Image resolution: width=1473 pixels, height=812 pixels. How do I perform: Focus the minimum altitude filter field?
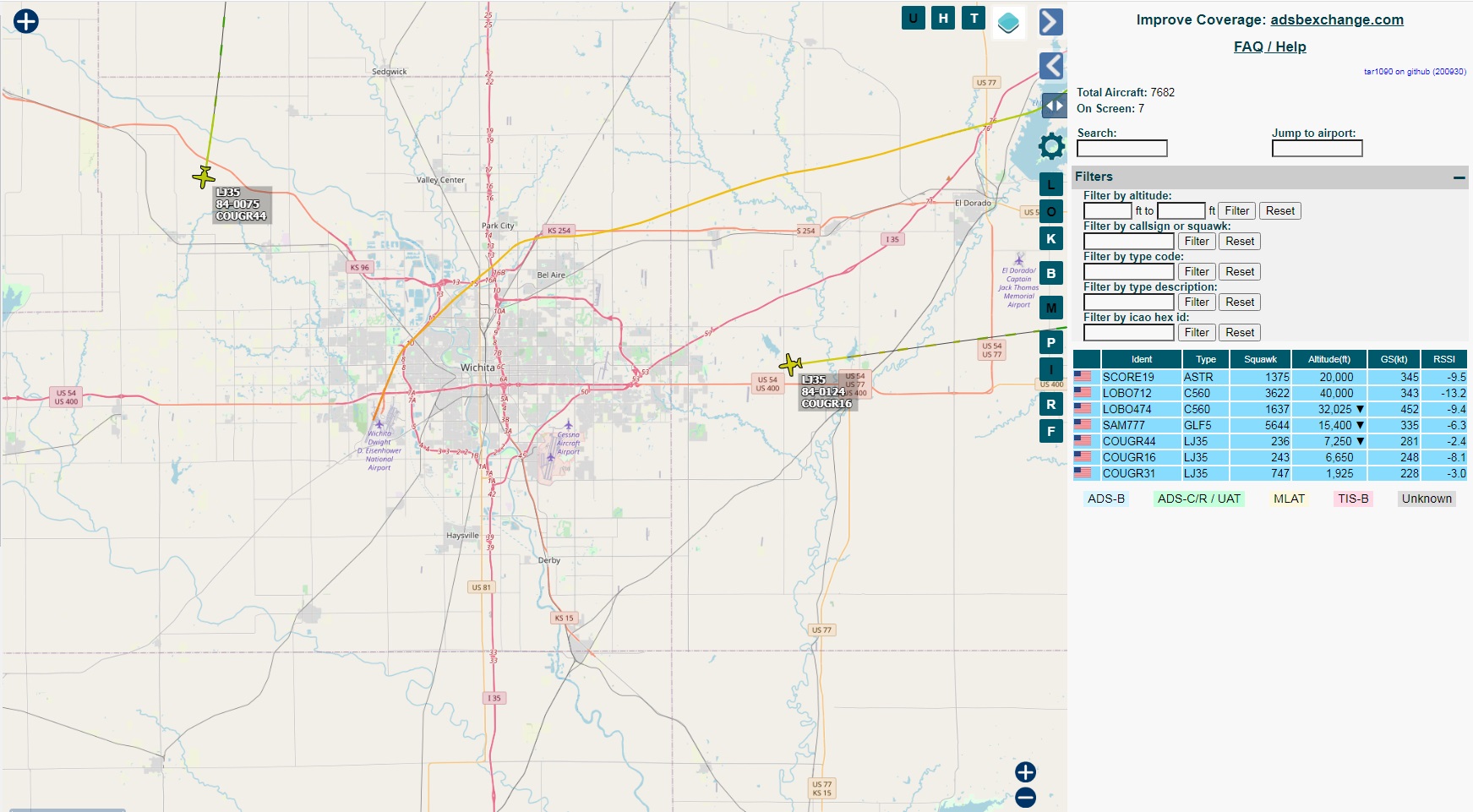(1107, 211)
